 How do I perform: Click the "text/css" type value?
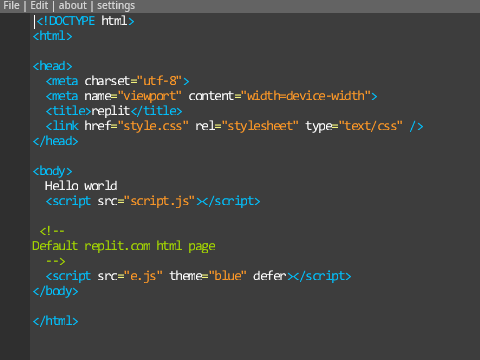click(x=371, y=126)
